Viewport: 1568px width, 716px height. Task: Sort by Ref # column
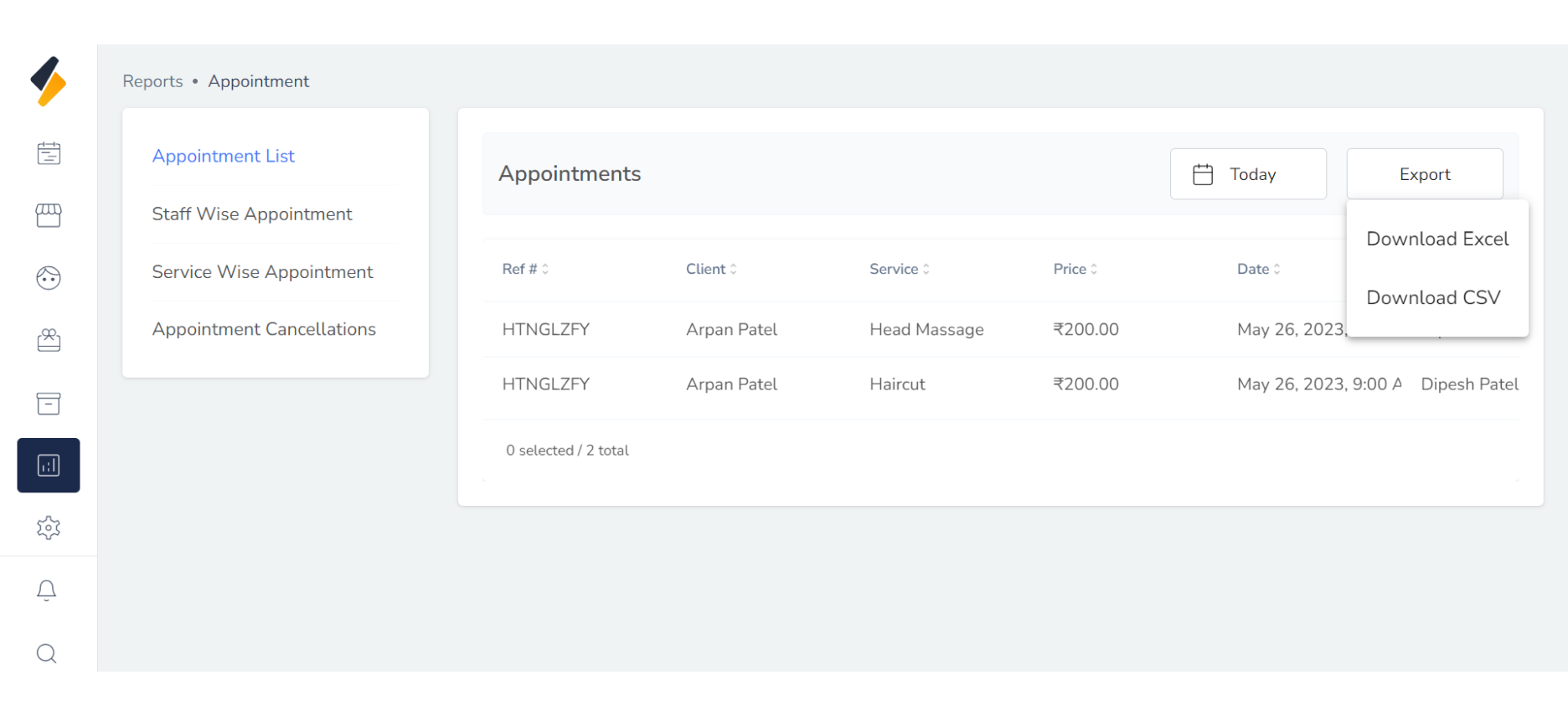tap(525, 269)
